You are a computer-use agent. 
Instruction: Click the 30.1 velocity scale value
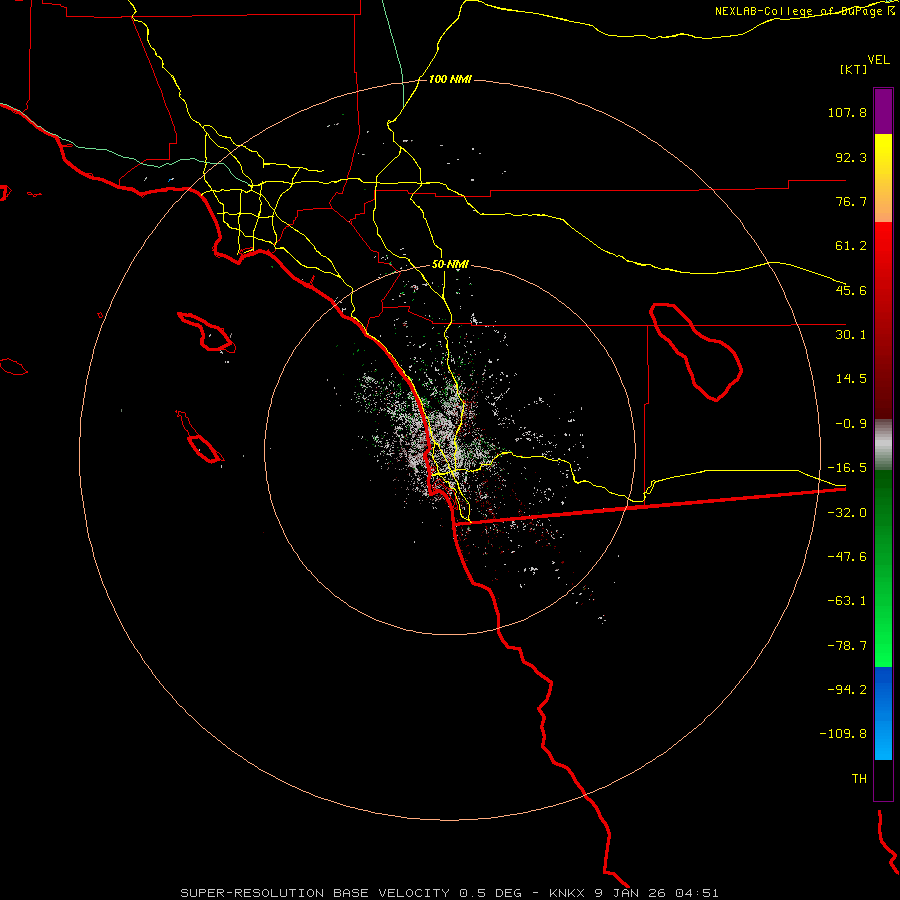[x=851, y=335]
